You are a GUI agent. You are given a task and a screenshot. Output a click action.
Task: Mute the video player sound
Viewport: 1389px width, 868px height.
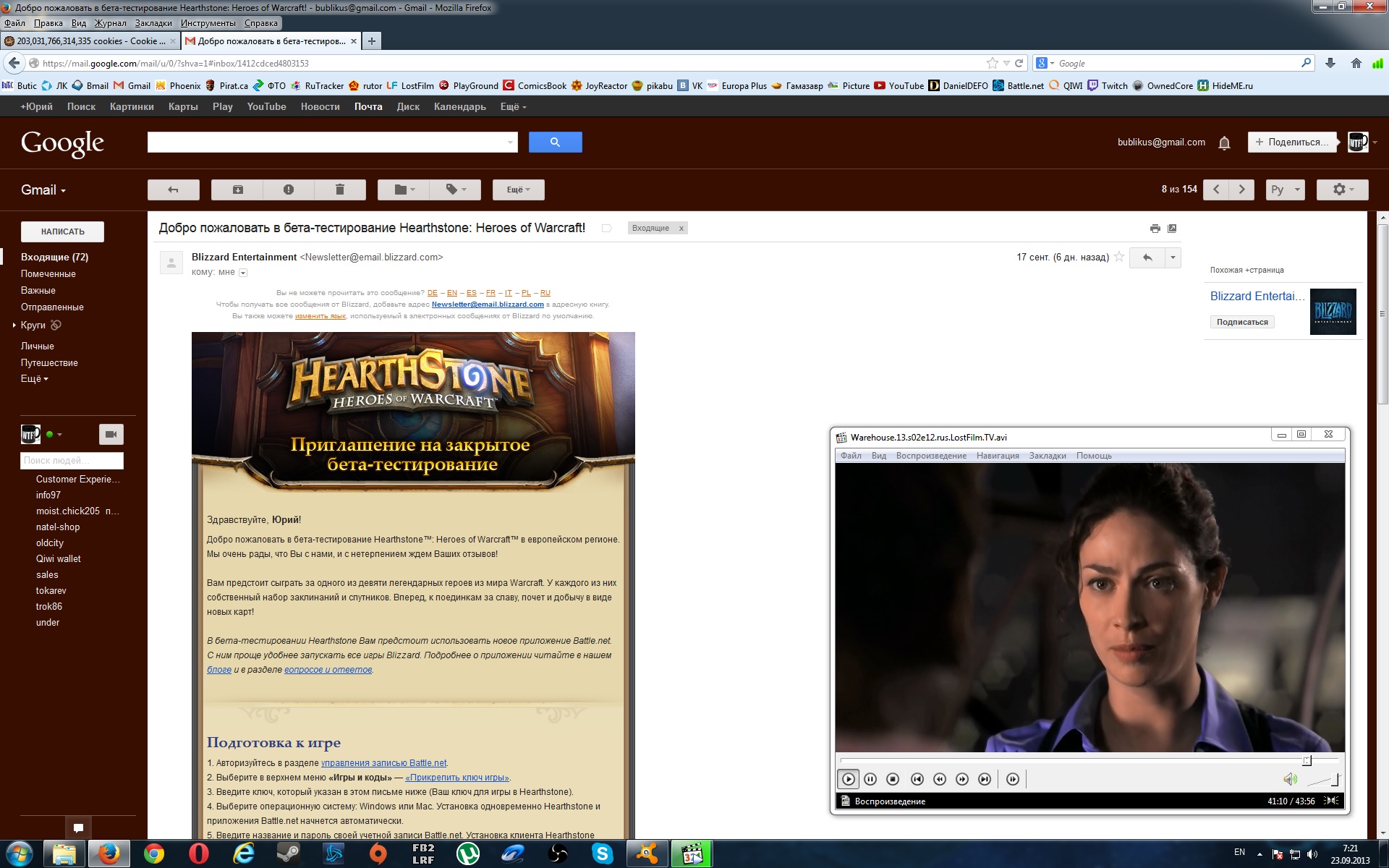(1289, 779)
